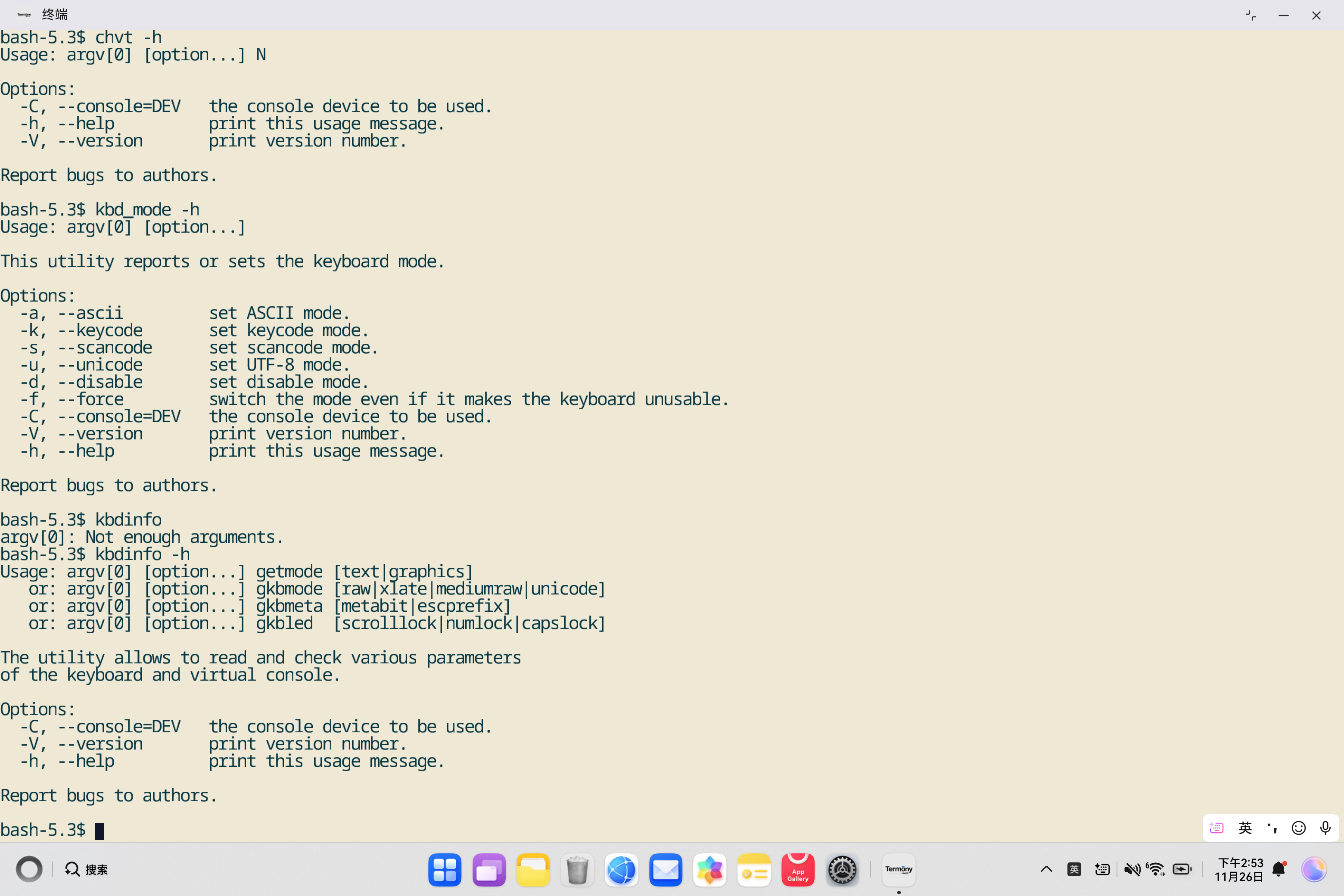Click the terminal prompt cursor line
The height and width of the screenshot is (896, 1344).
[x=100, y=830]
